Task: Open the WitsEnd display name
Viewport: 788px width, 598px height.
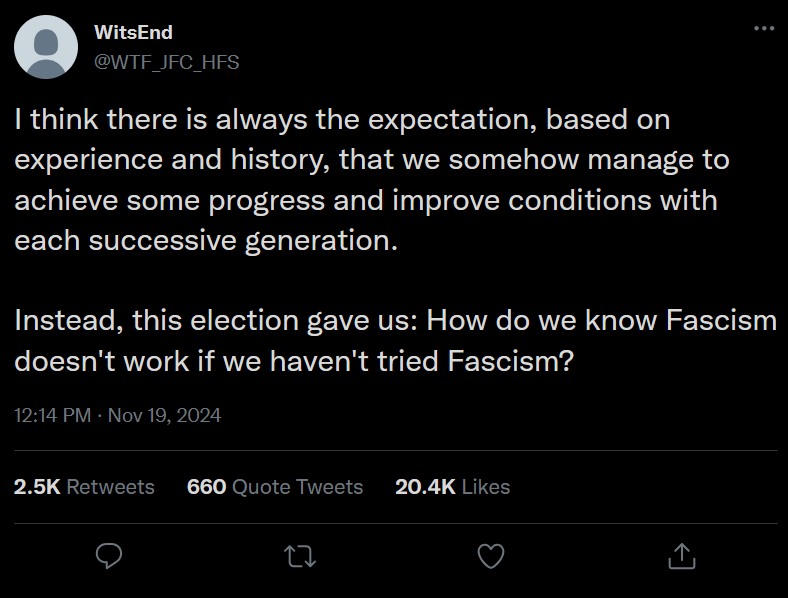Action: point(133,32)
